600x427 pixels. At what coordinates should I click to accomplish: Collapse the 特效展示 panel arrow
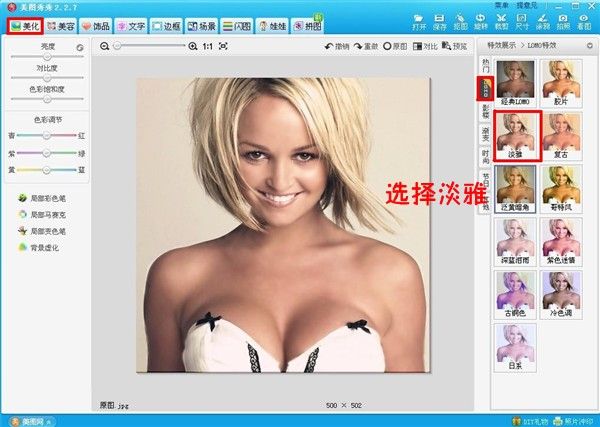tap(590, 45)
